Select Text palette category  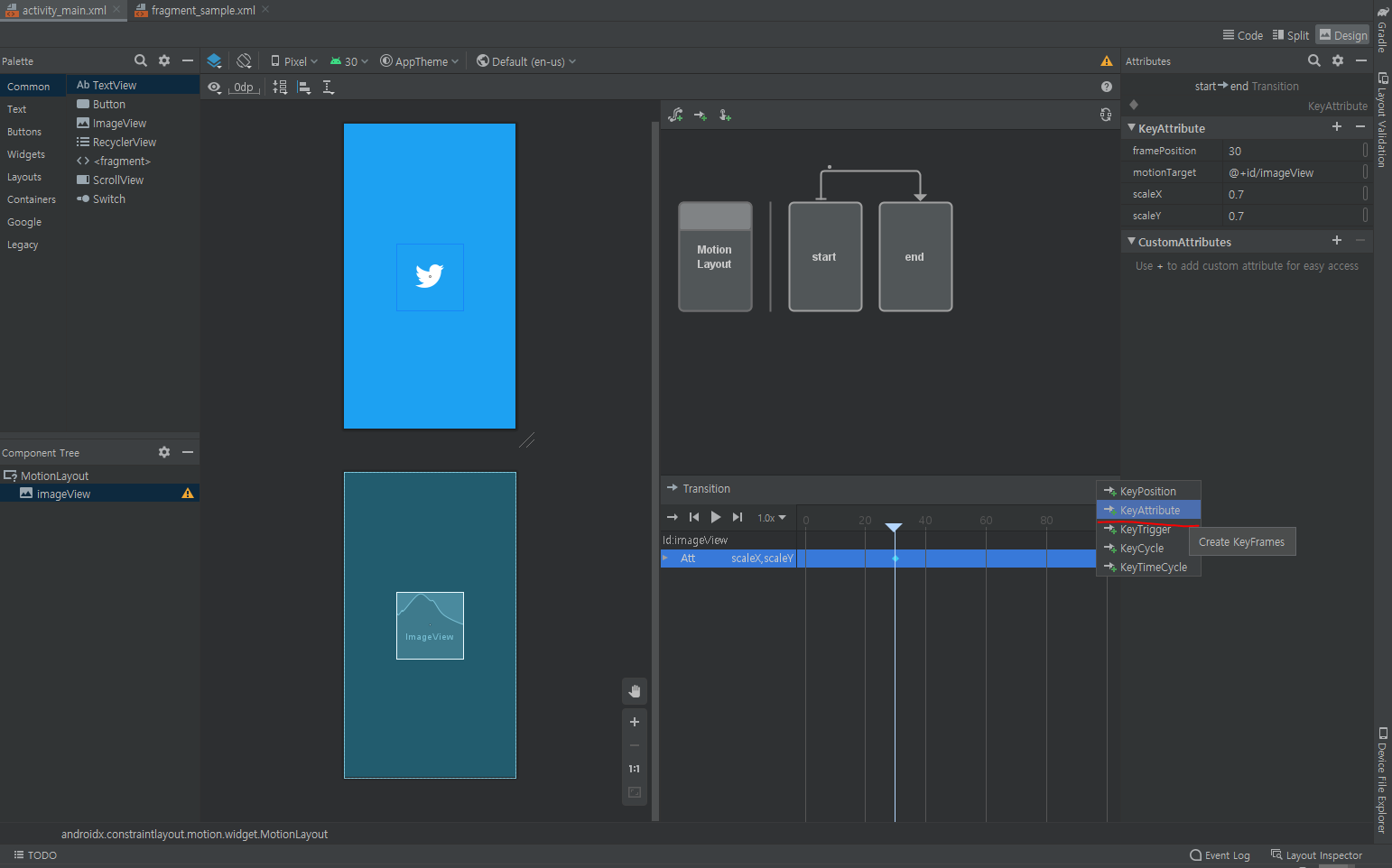pos(32,109)
